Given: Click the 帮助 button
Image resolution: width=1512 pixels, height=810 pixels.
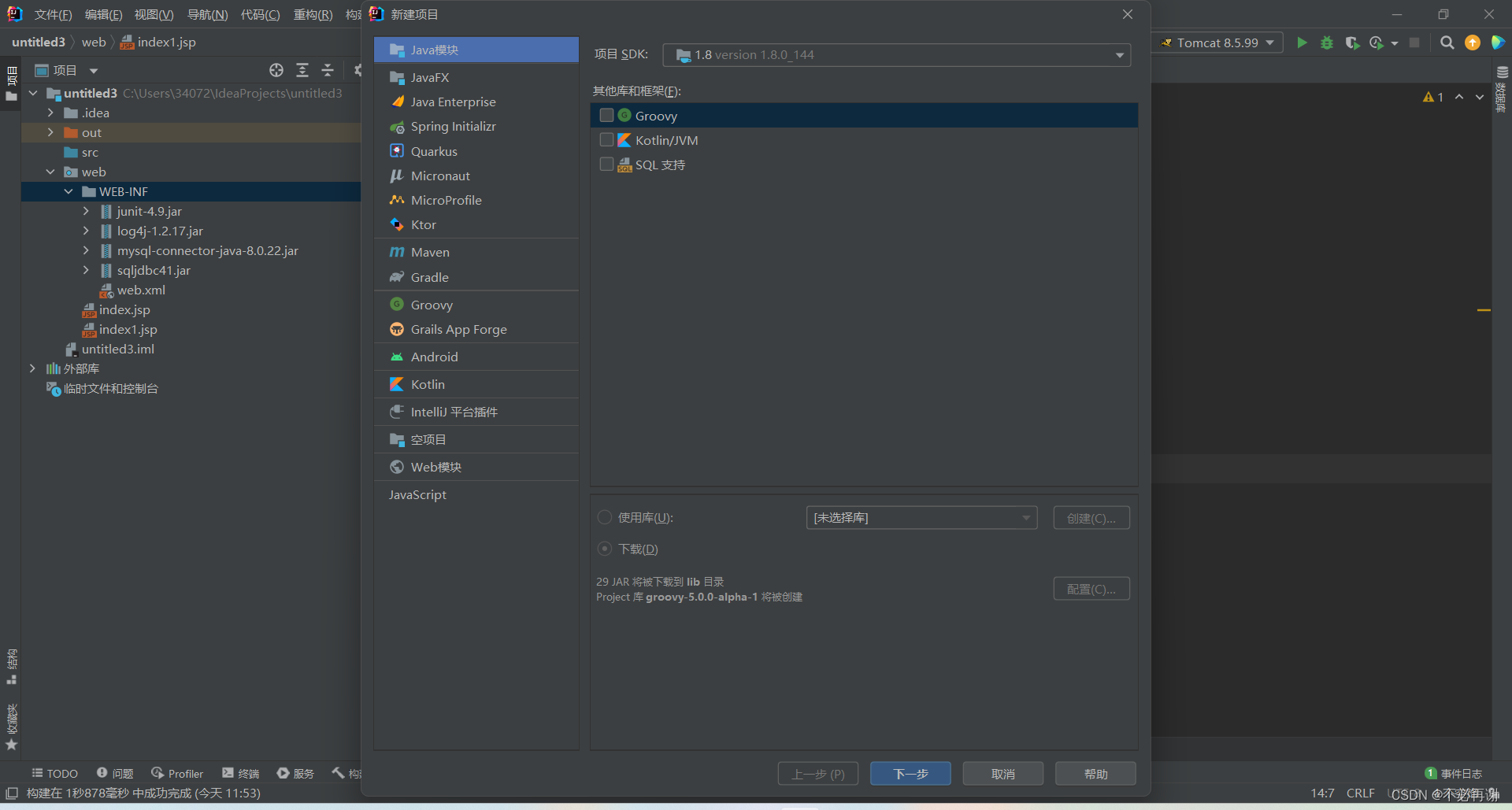Looking at the screenshot, I should pos(1095,773).
